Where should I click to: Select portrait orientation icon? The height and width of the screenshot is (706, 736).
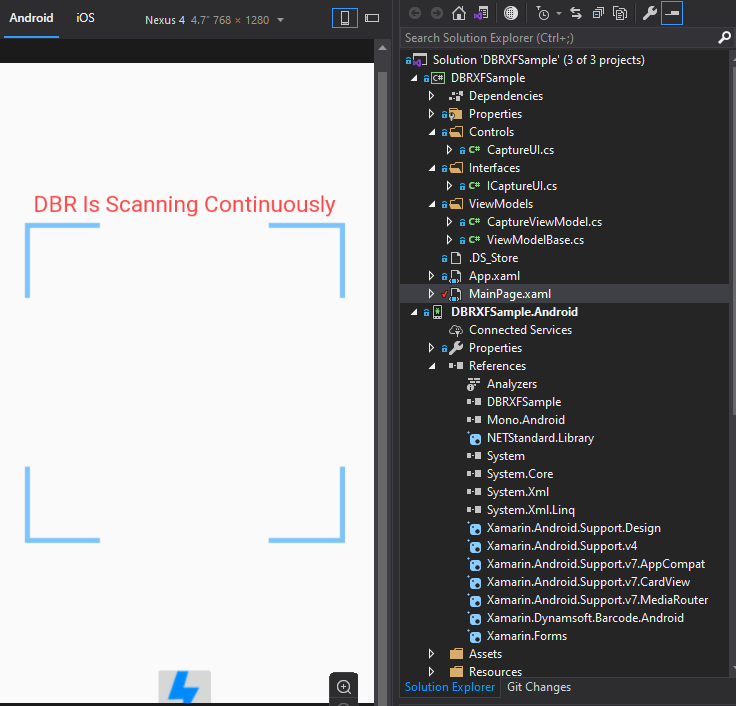tap(345, 18)
